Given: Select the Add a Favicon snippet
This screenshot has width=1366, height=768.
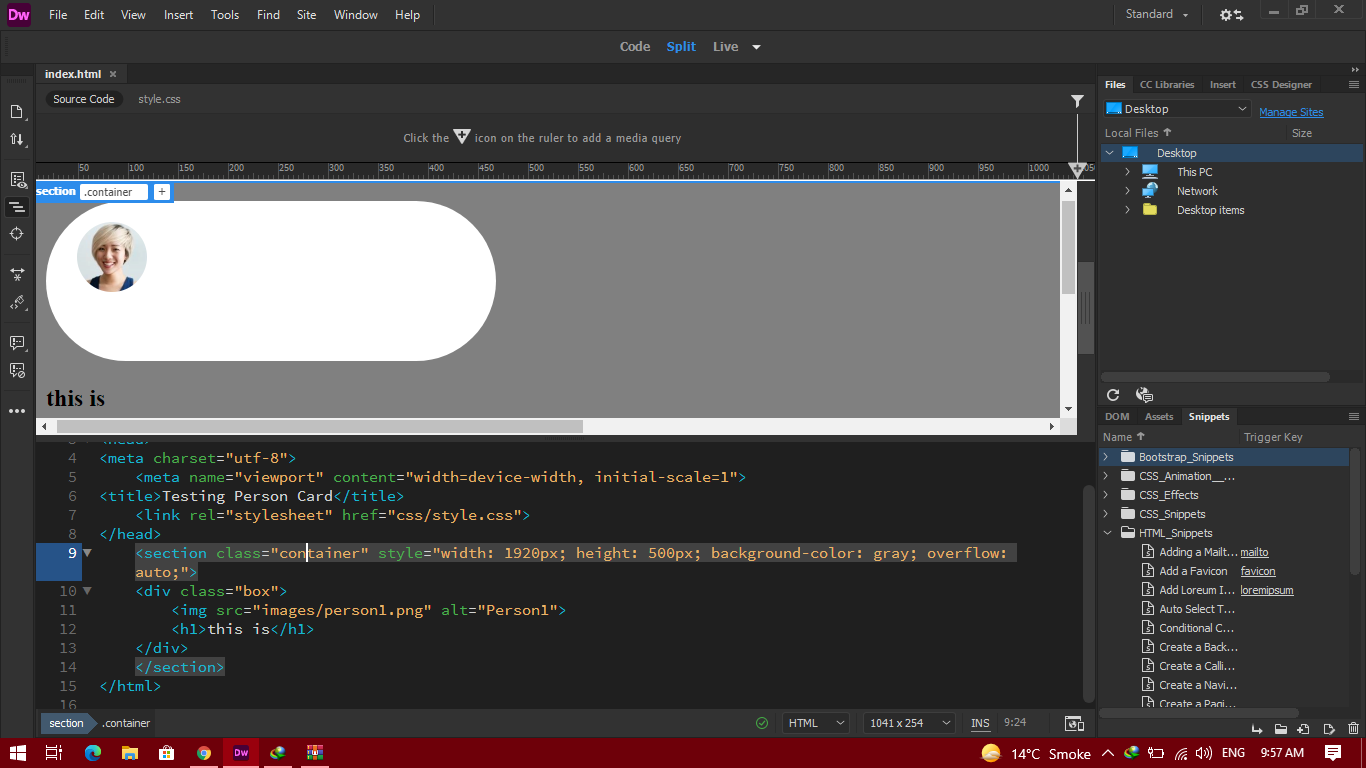Looking at the screenshot, I should pyautogui.click(x=1193, y=571).
